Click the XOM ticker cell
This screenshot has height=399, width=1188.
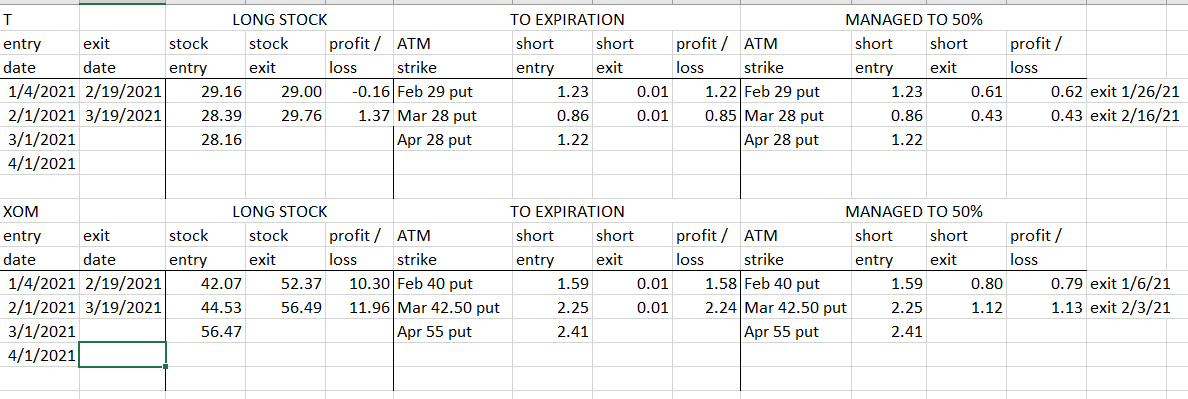pos(39,211)
